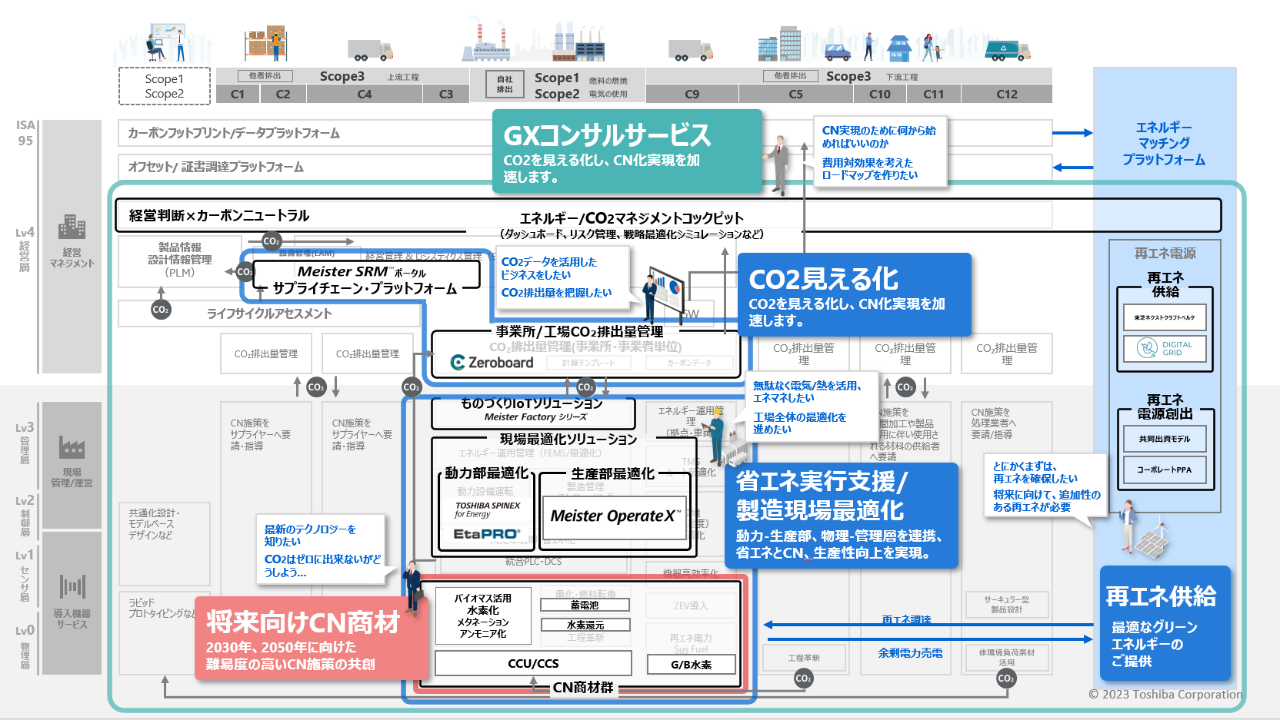Viewport: 1280px width, 720px height.
Task: Click the person standing by solar panels
Action: coord(1129,527)
